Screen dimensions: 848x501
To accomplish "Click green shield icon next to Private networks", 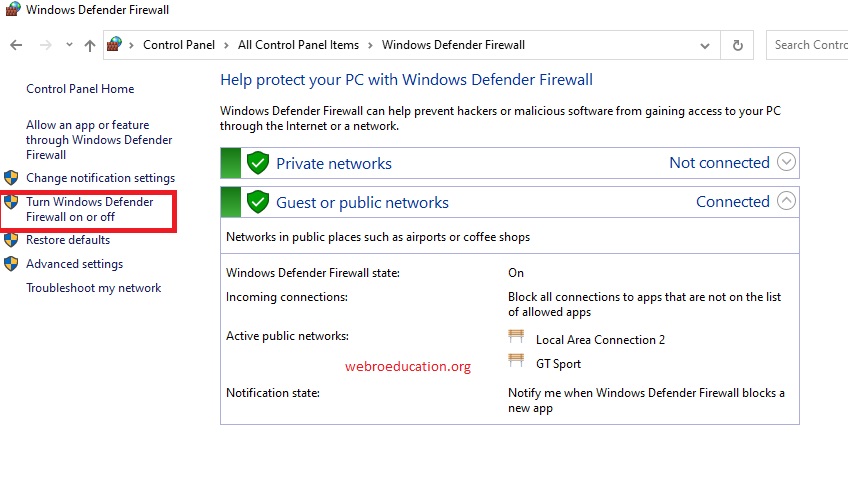I will [x=258, y=163].
